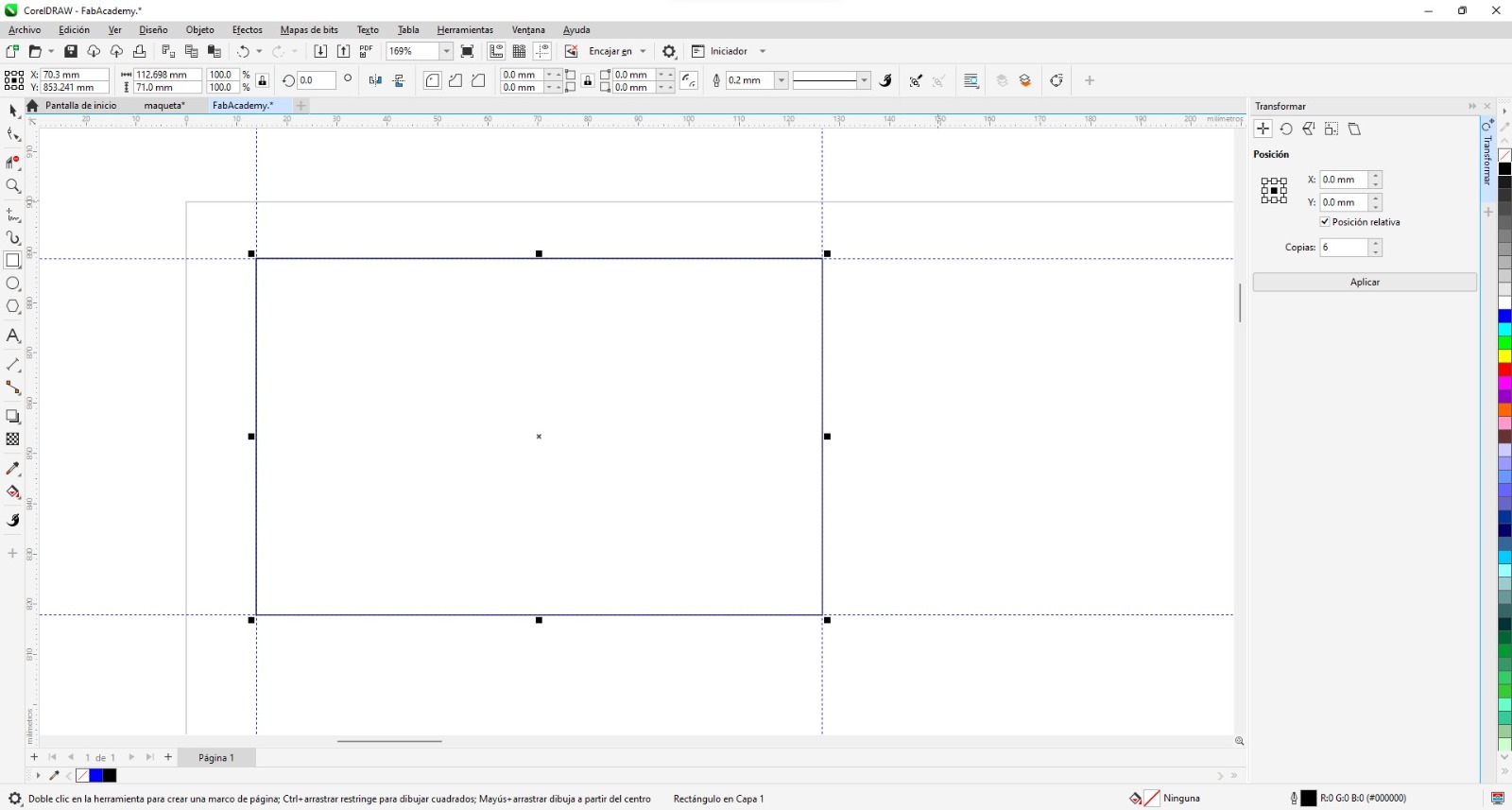This screenshot has width=1512, height=810.
Task: Click the Mirror horizontally icon
Action: (375, 80)
